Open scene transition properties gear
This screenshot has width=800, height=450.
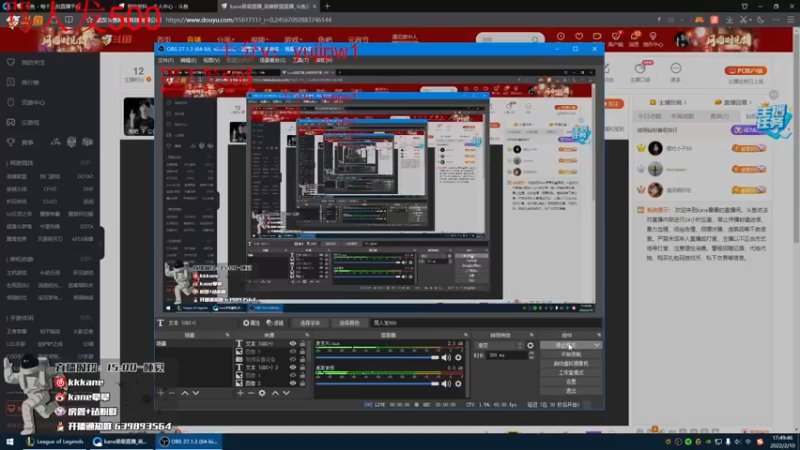coord(530,345)
